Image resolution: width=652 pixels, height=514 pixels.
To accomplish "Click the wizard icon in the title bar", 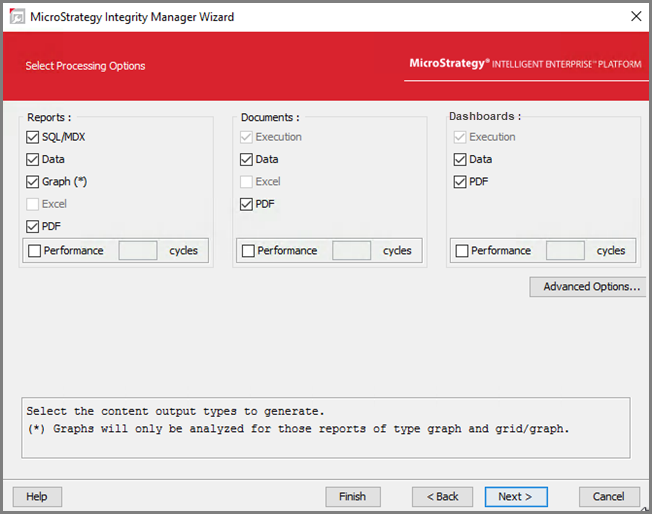I will (x=17, y=15).
